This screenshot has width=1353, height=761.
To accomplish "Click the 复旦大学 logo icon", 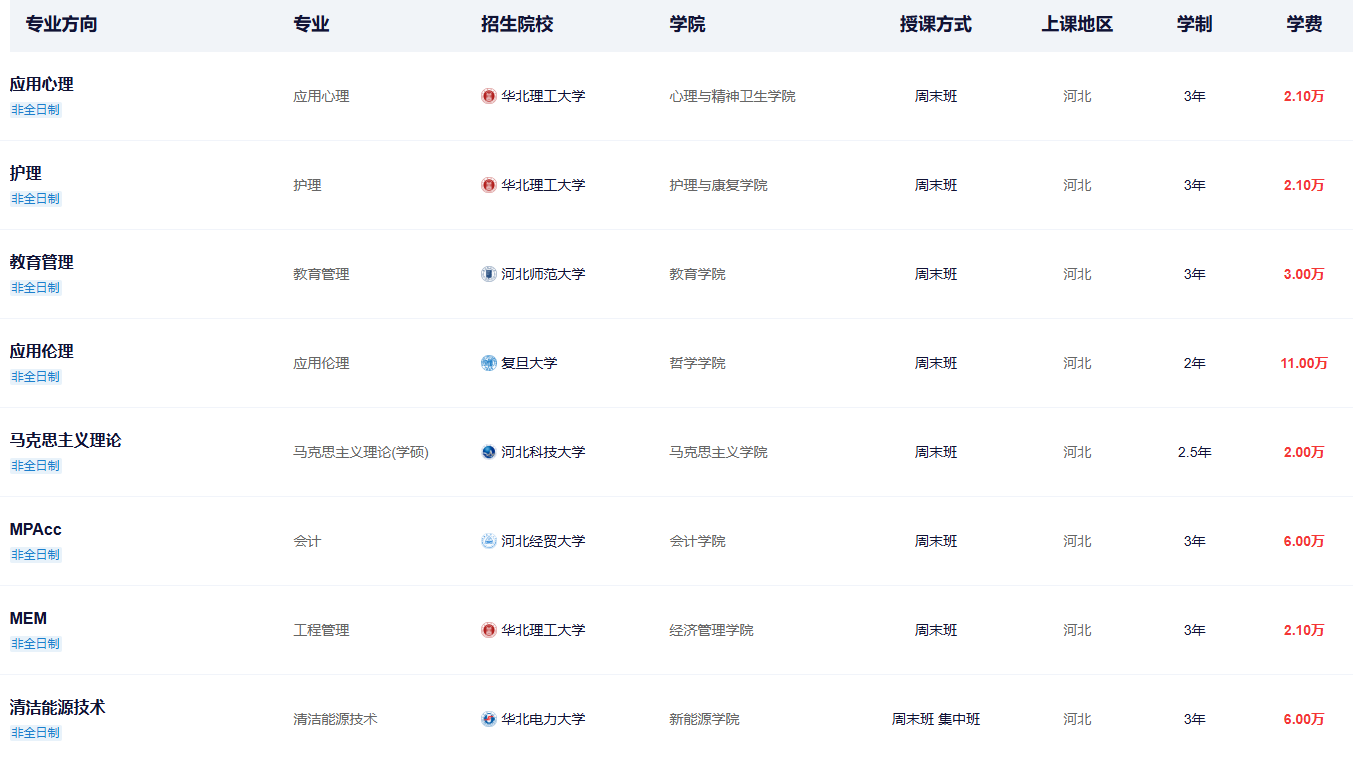I will click(489, 363).
